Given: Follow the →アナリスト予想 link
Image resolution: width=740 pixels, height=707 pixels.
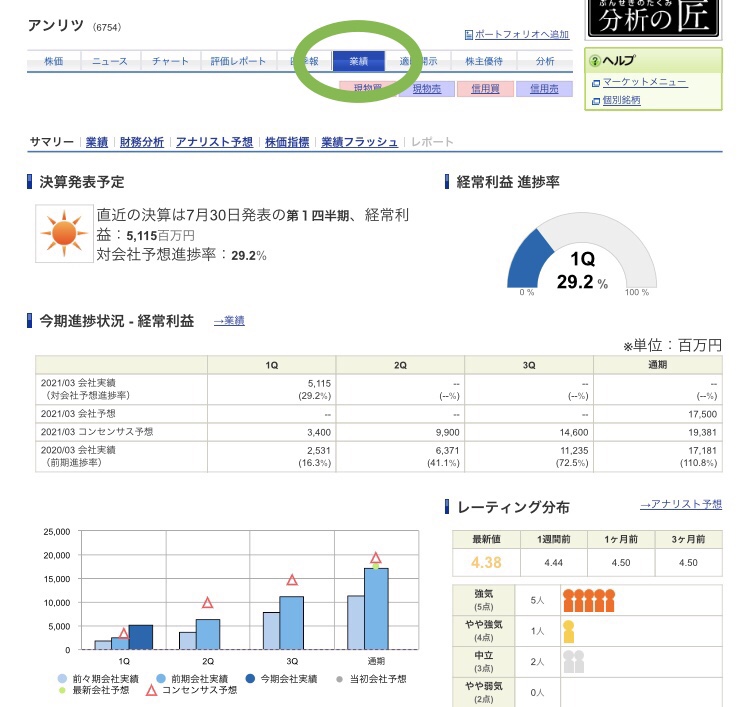Looking at the screenshot, I should point(681,504).
